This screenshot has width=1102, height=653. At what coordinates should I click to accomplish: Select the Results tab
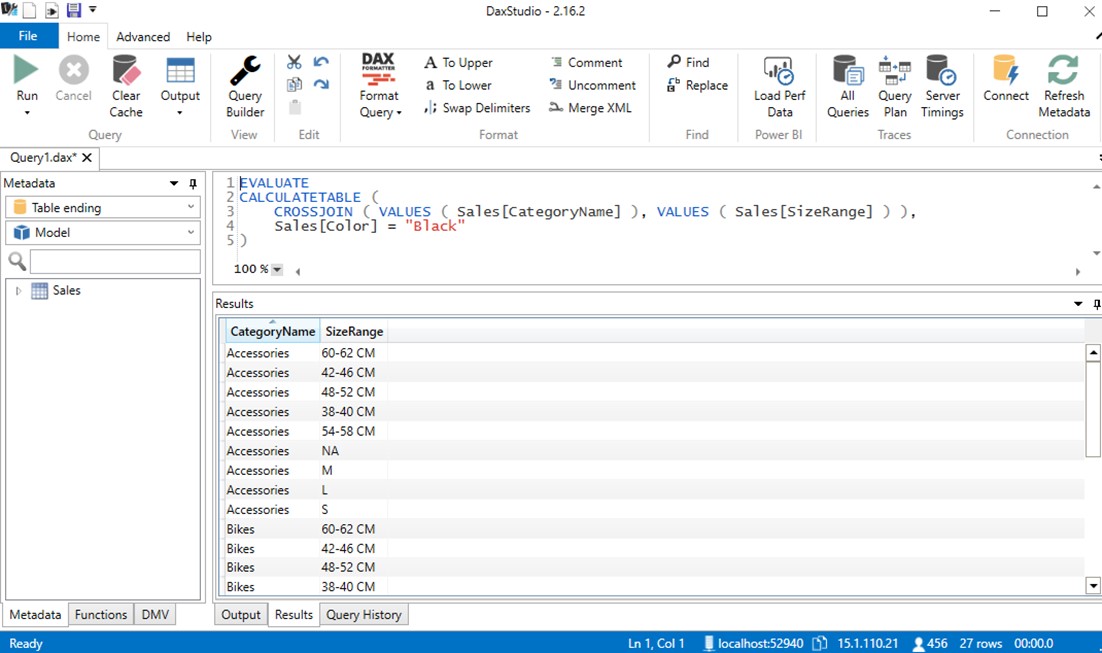(x=294, y=614)
